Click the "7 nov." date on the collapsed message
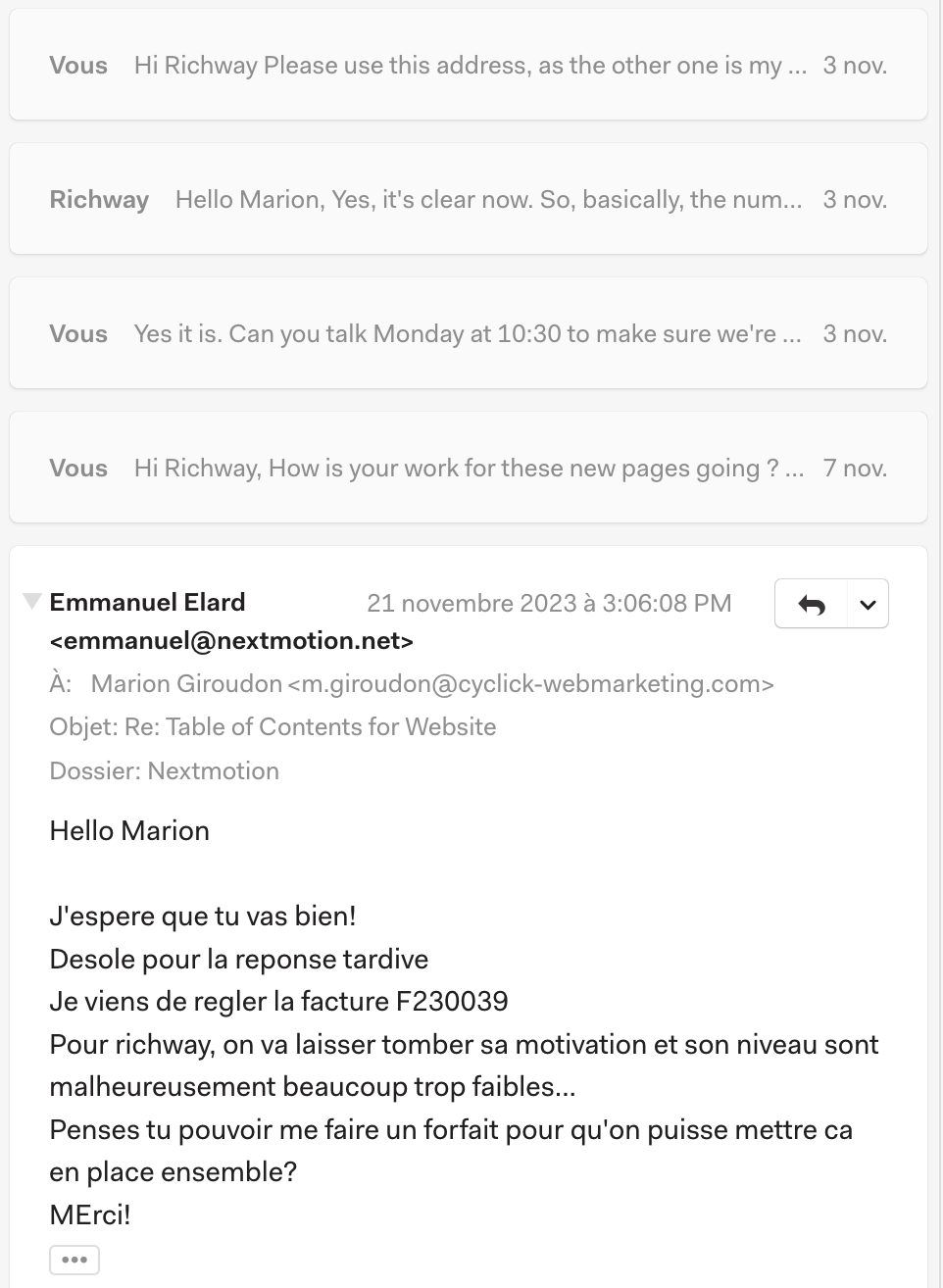Screen dimensions: 943x1288 tap(855, 469)
